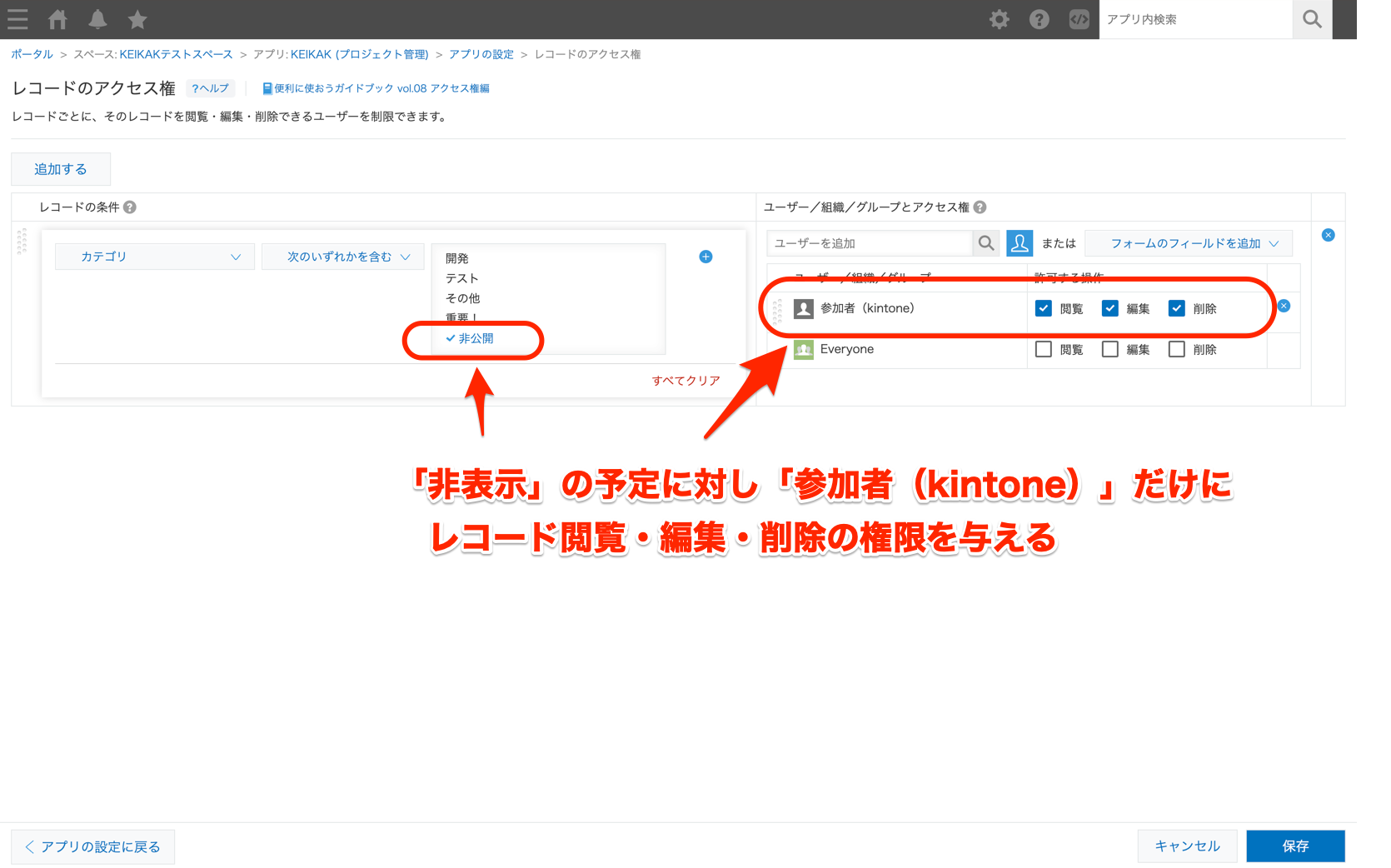The image size is (1391, 868).
Task: Open the API code icon in the header
Action: point(1079,19)
